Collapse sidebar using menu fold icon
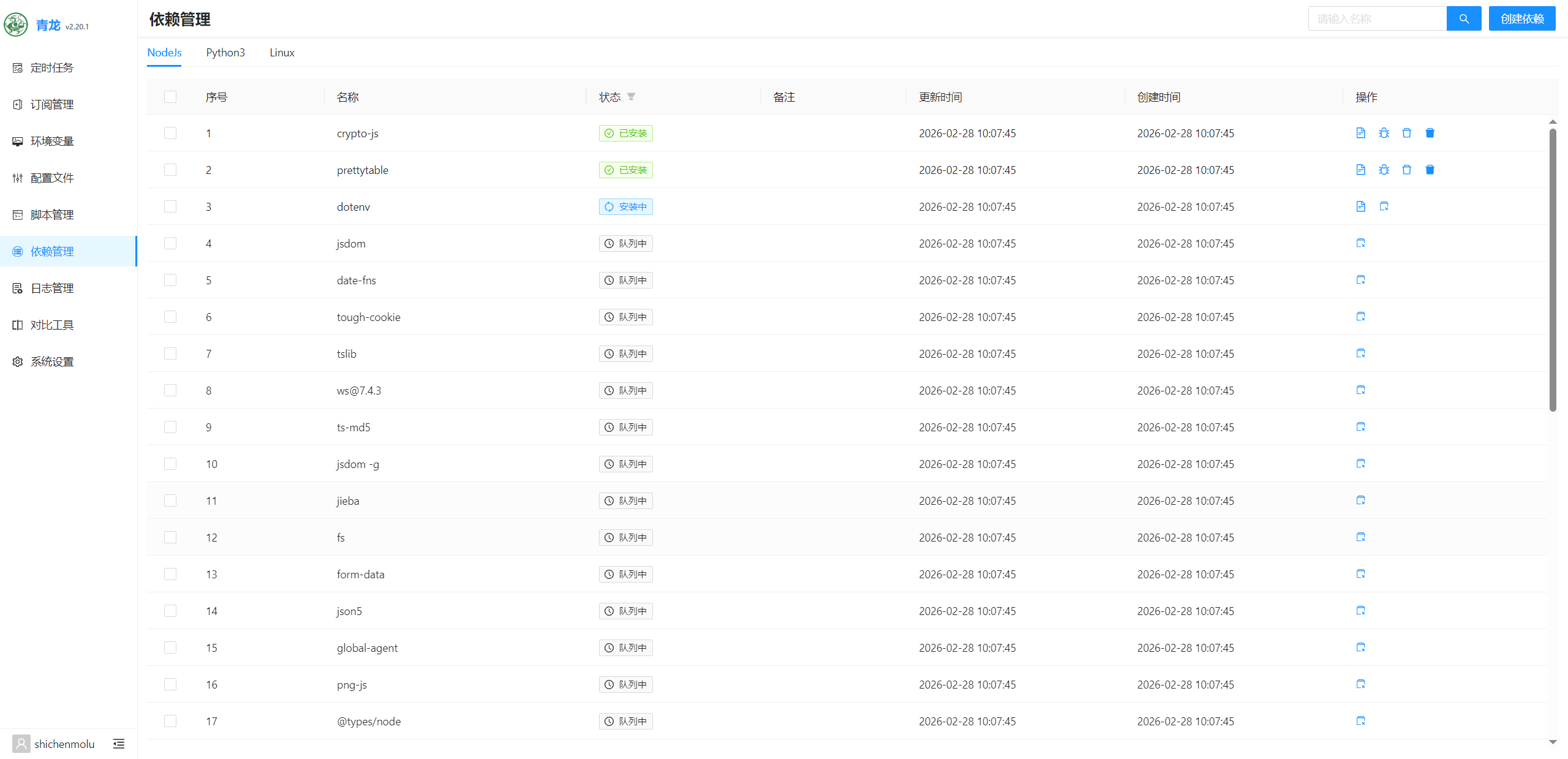The width and height of the screenshot is (1568, 759). pyautogui.click(x=119, y=744)
